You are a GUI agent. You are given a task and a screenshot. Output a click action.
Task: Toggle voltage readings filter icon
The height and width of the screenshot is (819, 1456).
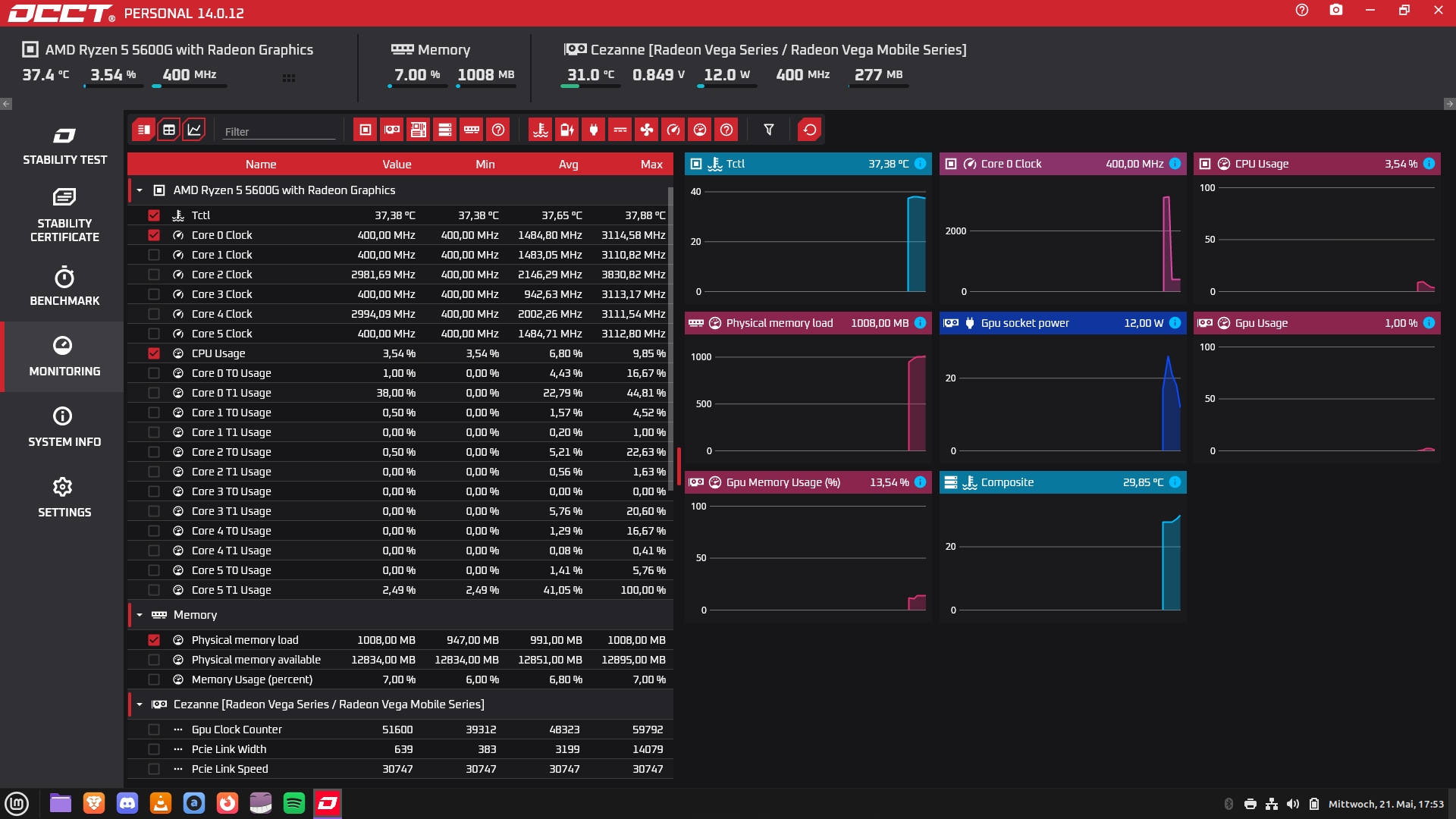(x=567, y=130)
